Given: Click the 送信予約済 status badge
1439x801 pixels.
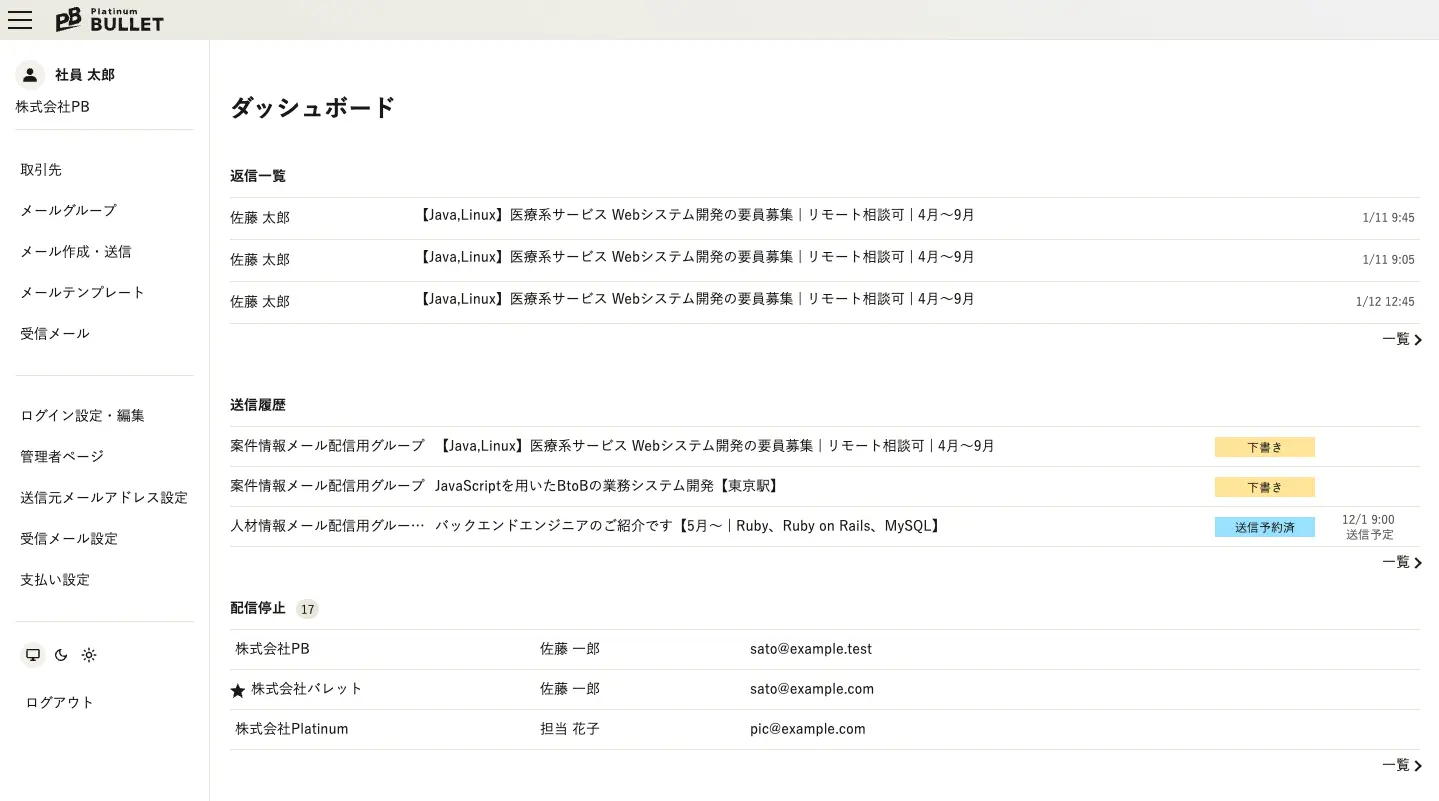Looking at the screenshot, I should tap(1265, 527).
